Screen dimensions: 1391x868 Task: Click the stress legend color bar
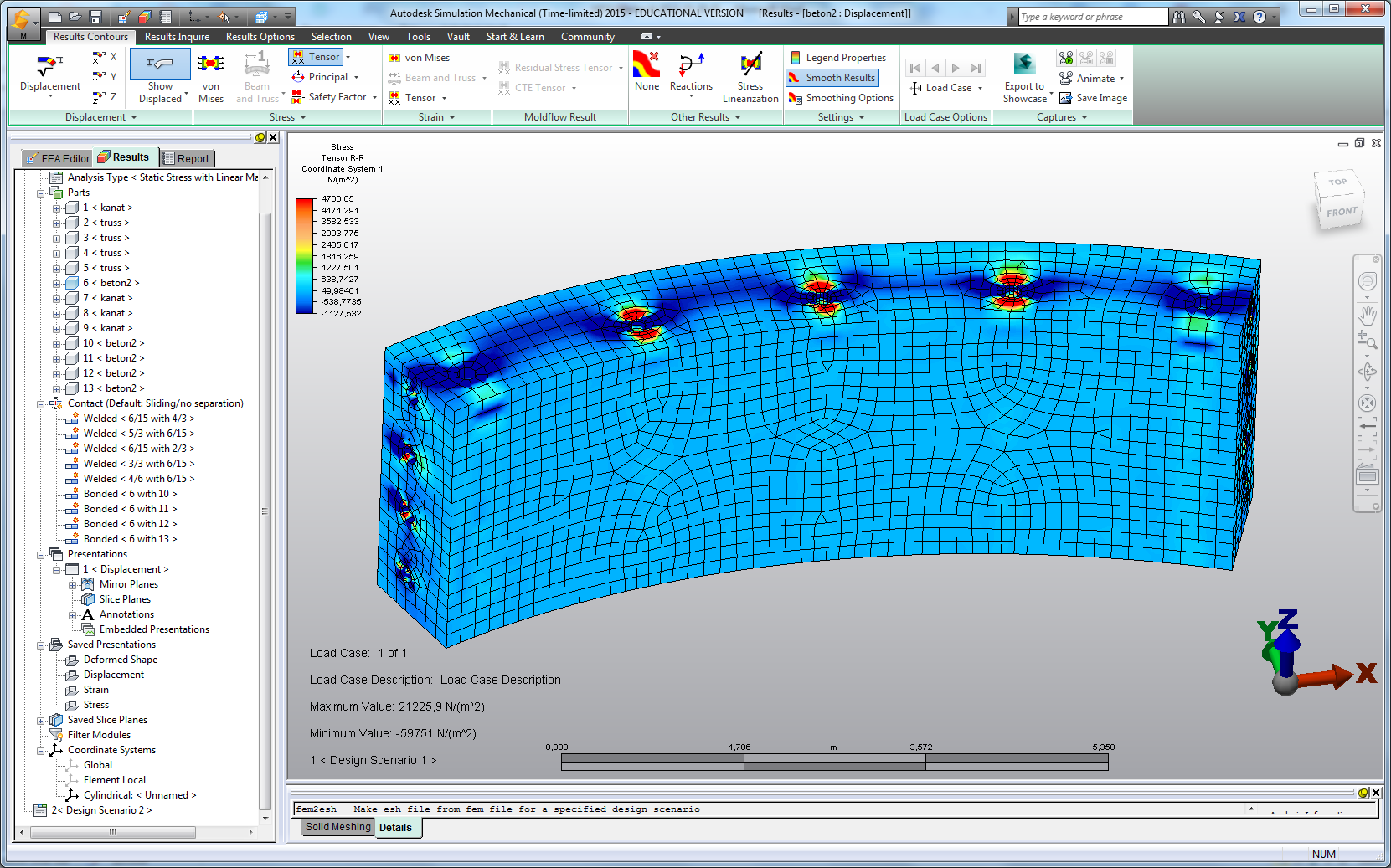point(304,255)
